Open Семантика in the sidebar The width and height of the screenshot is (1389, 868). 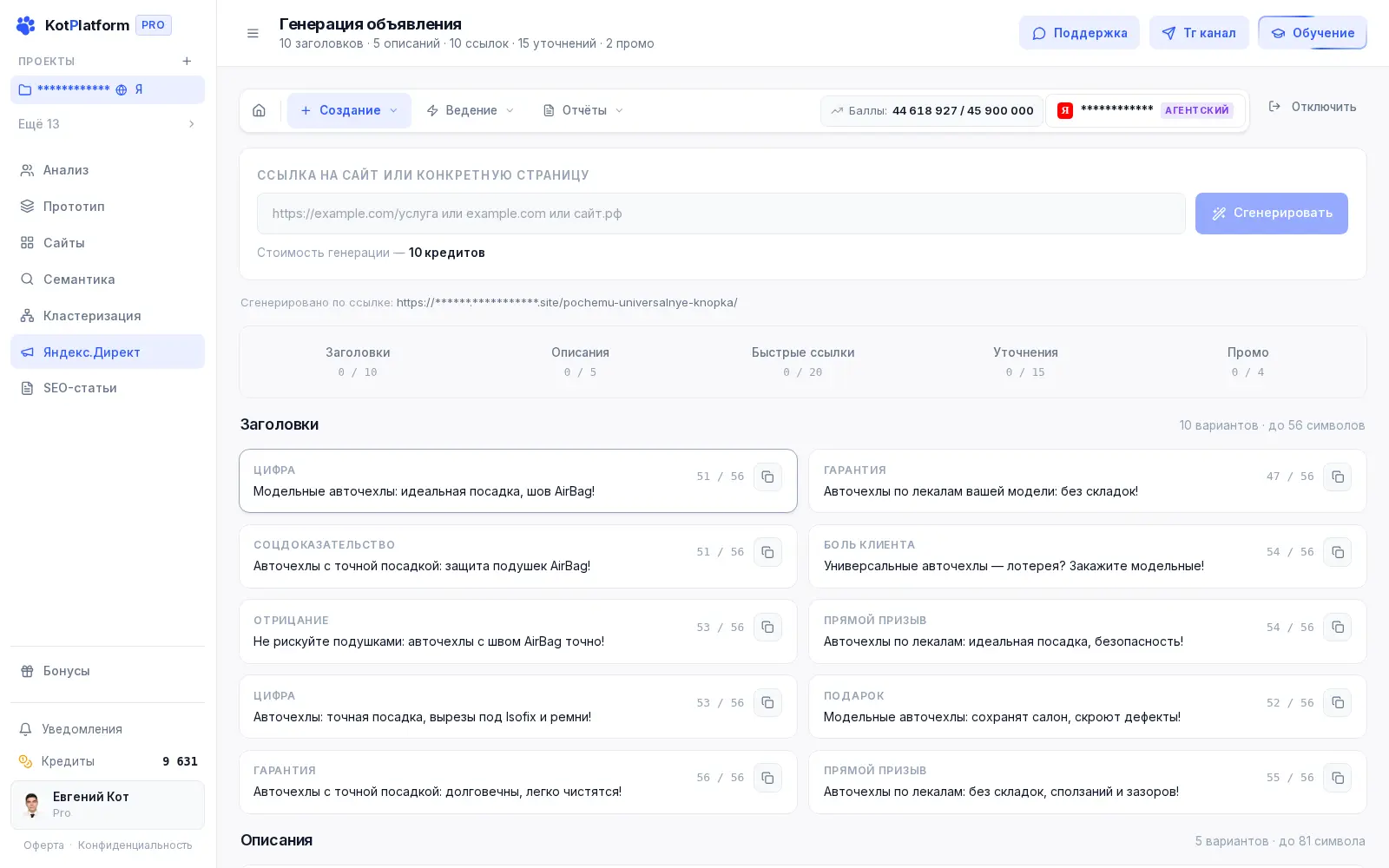click(x=108, y=279)
